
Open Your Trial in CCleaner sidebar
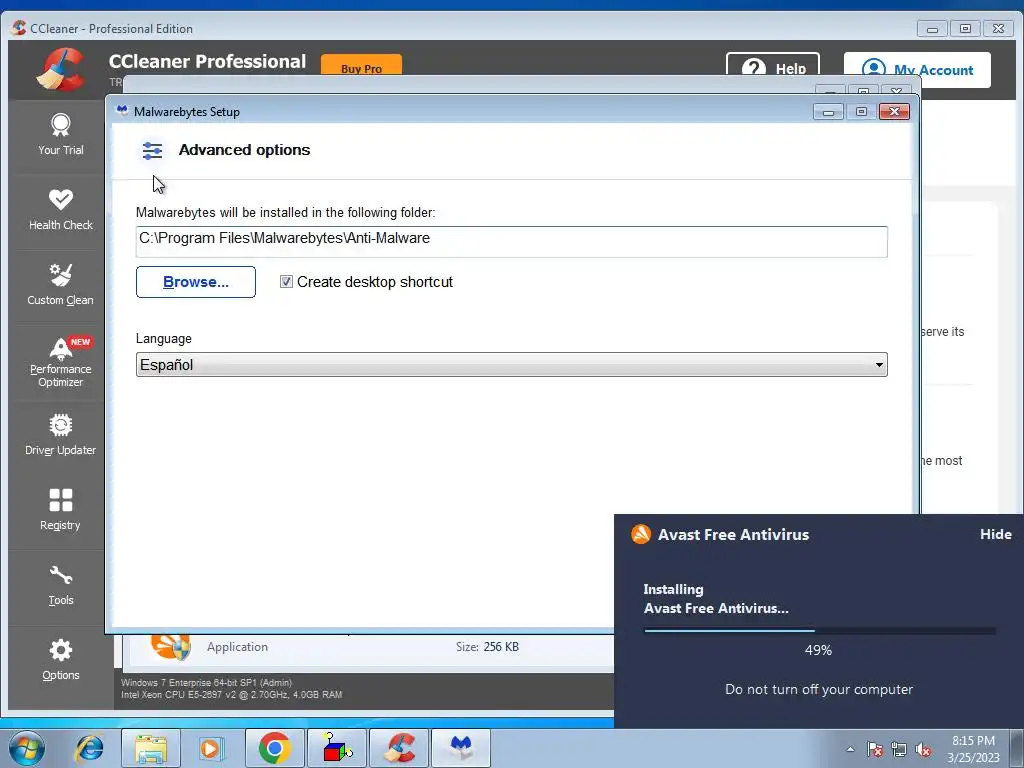(61, 135)
